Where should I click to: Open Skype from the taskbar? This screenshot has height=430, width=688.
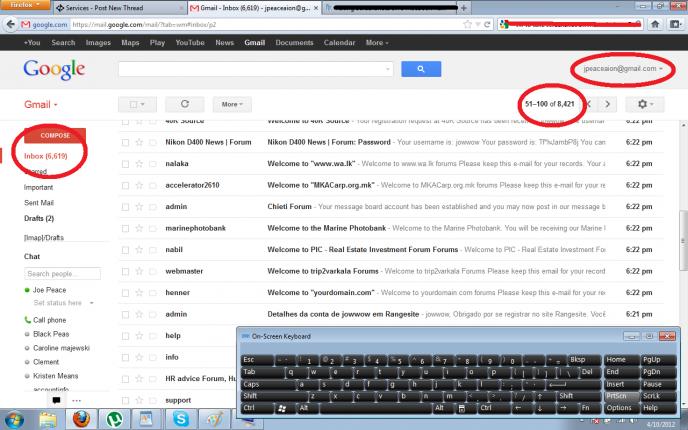click(x=180, y=419)
